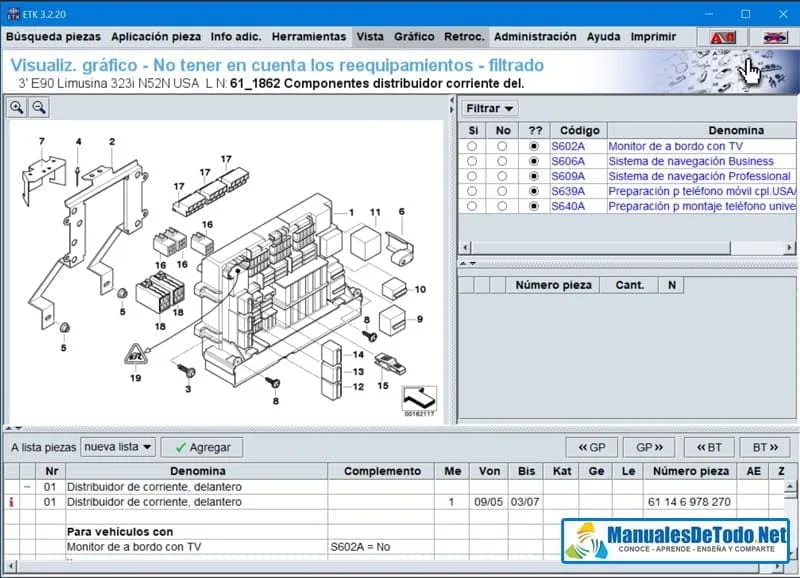
Task: Click the red warning toolbar icon
Action: 723,37
